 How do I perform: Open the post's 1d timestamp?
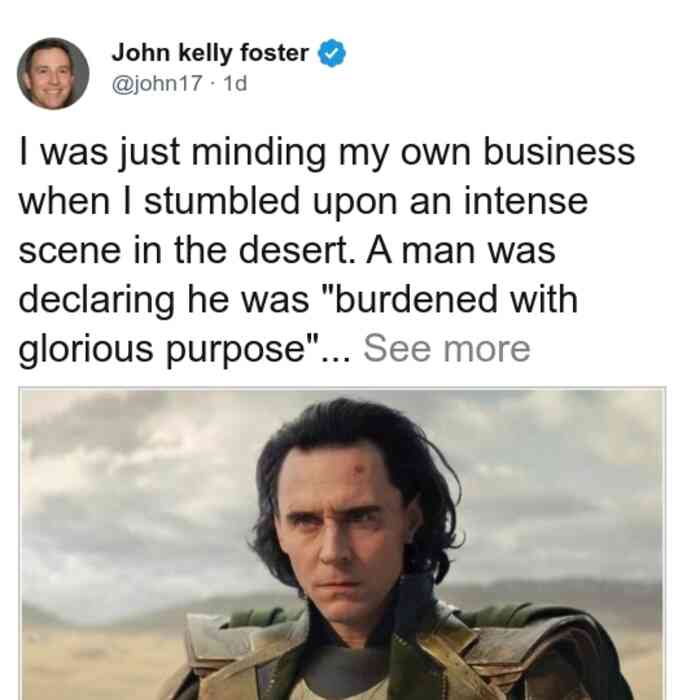tap(235, 83)
